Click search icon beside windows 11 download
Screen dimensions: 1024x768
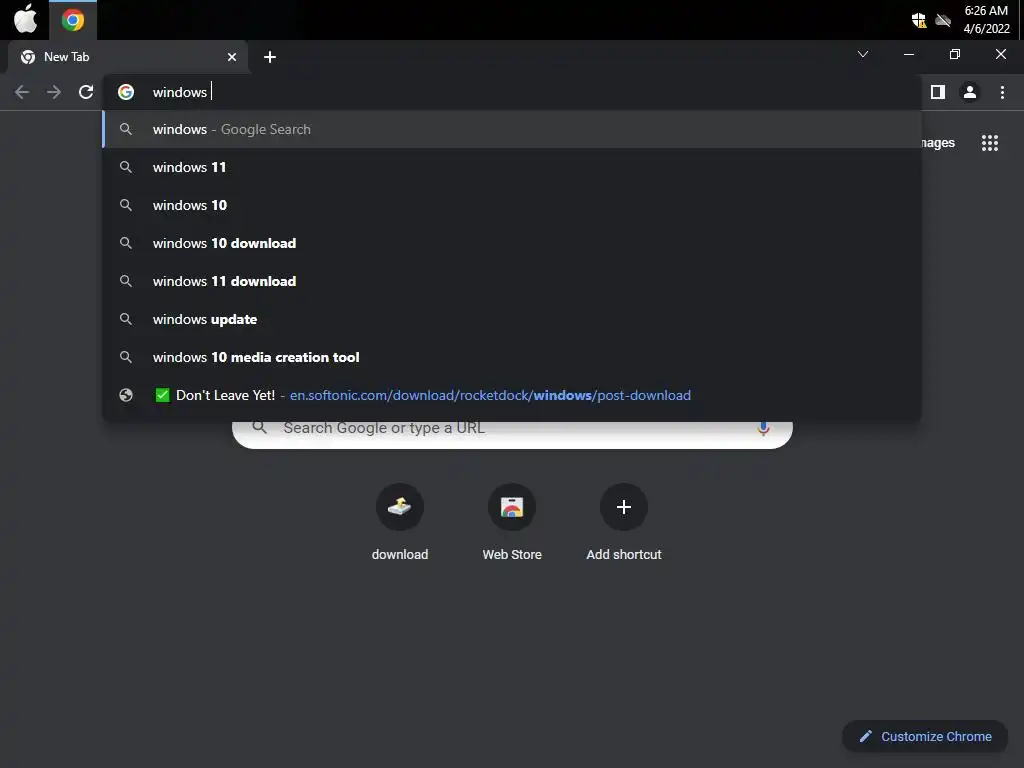point(126,281)
